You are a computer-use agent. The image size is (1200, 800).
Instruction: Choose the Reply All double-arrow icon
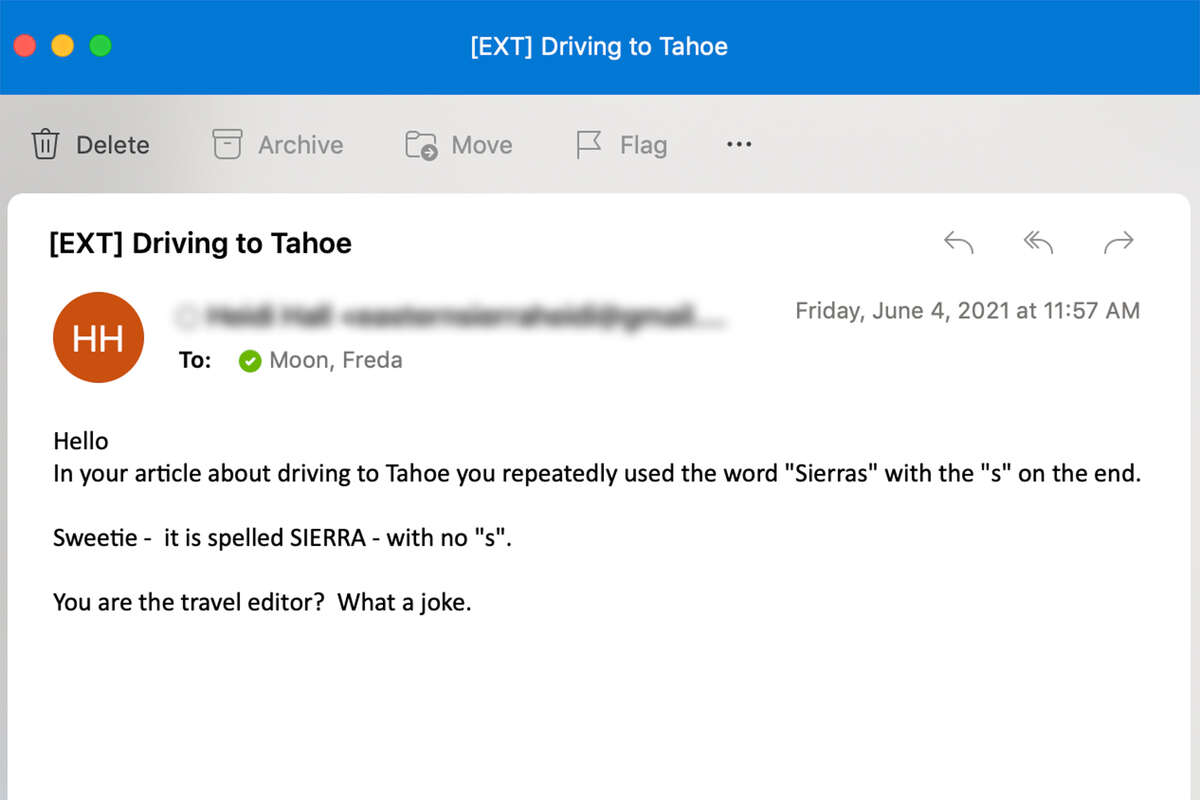[x=1038, y=242]
